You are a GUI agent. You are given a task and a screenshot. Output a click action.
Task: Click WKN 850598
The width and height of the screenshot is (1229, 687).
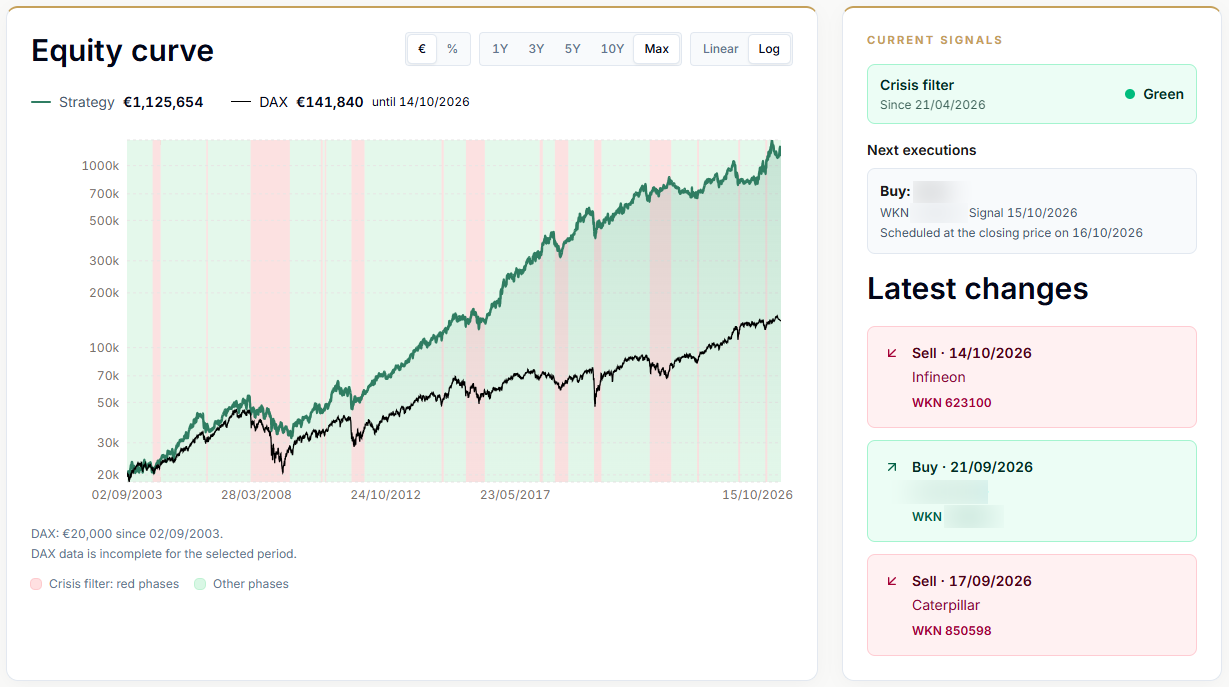952,631
